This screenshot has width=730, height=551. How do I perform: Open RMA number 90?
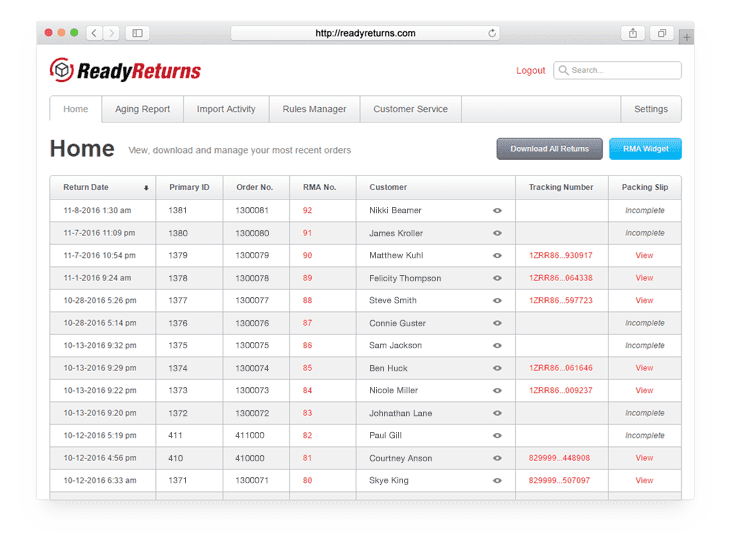click(x=307, y=255)
